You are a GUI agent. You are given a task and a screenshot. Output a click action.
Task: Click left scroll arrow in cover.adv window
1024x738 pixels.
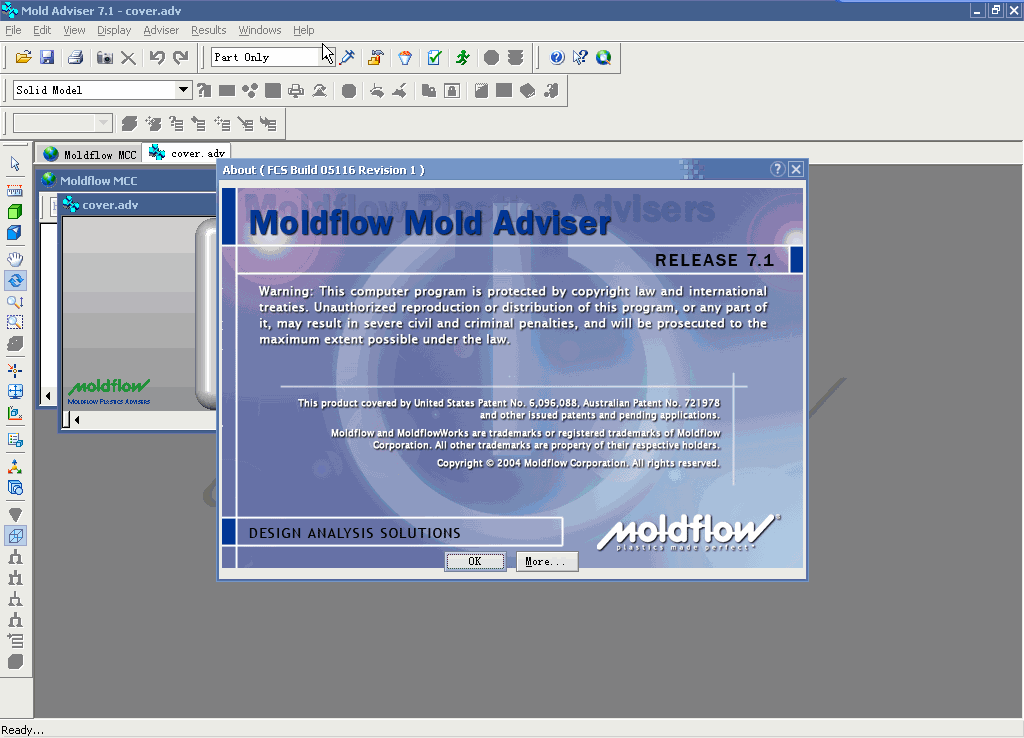tap(77, 420)
